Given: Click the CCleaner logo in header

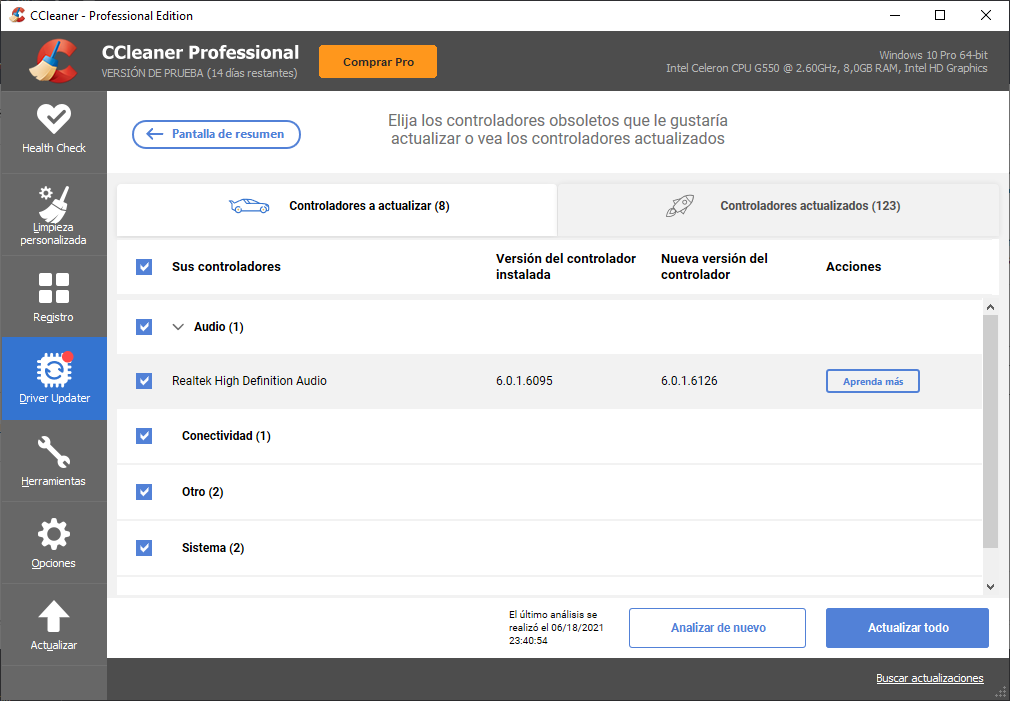Looking at the screenshot, I should (x=53, y=61).
